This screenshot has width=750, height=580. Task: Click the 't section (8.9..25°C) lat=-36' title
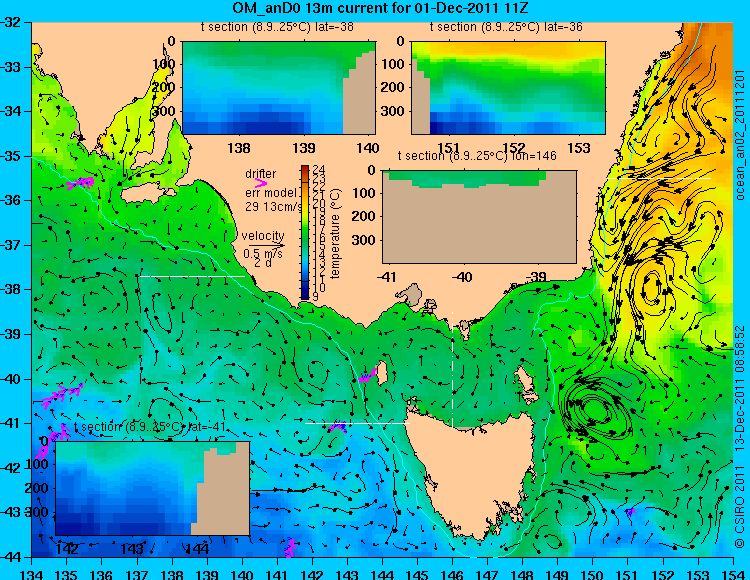[x=506, y=27]
